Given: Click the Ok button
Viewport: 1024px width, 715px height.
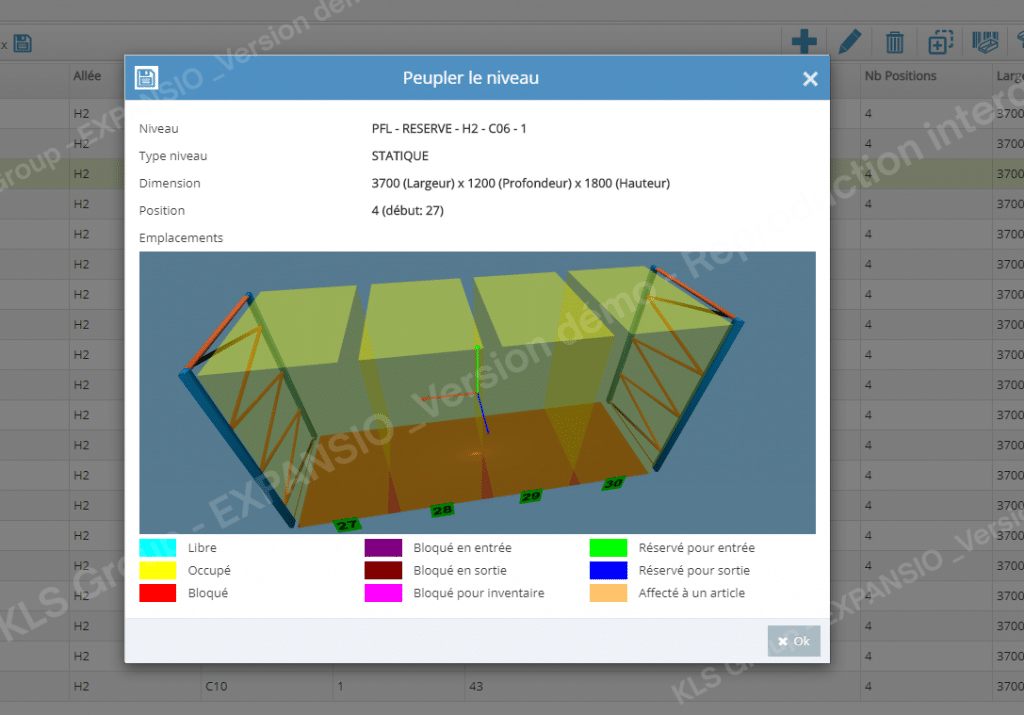Looking at the screenshot, I should 793,641.
